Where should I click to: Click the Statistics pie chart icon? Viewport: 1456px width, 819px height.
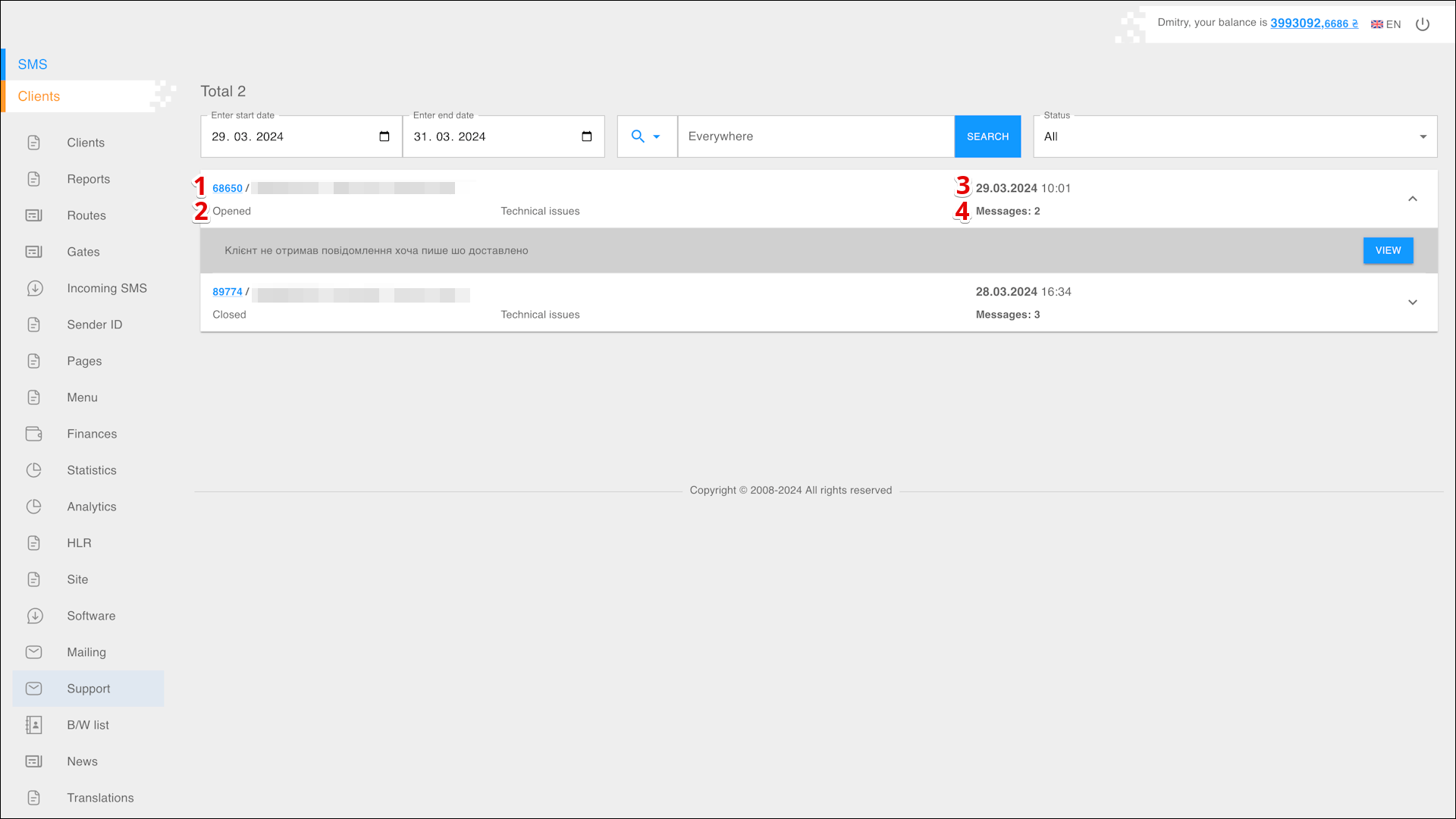(x=34, y=470)
